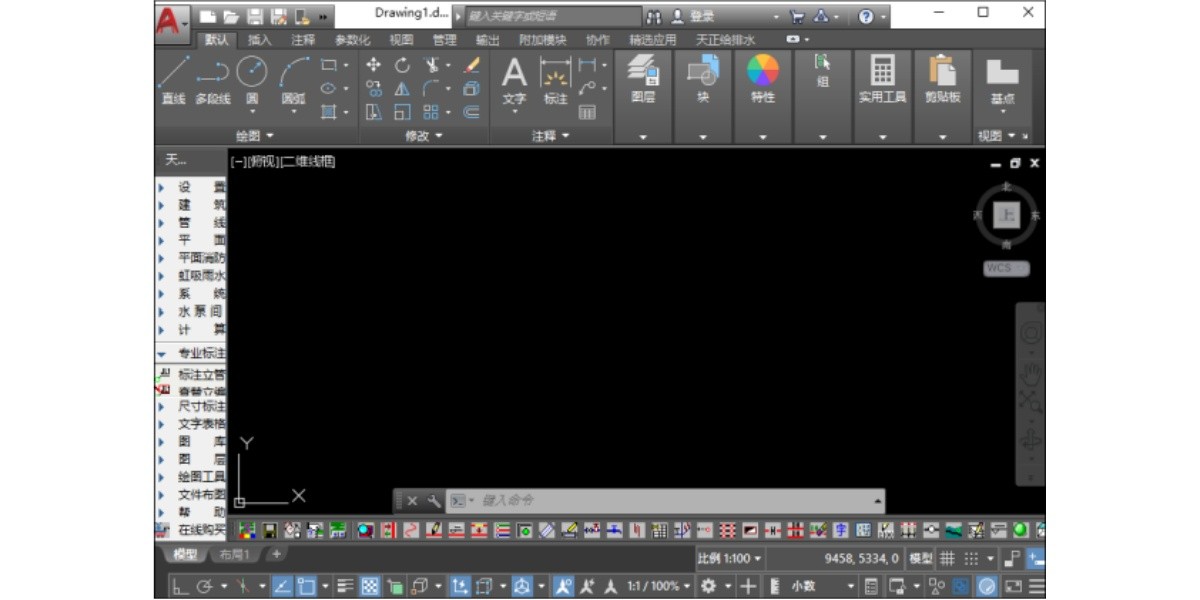The height and width of the screenshot is (600, 1200).
Task: Switch to the 管理 ribbon tab
Action: [444, 40]
